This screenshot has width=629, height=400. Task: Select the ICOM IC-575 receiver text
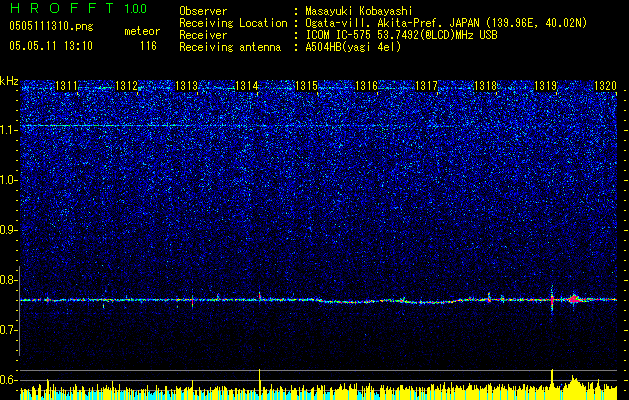401,35
